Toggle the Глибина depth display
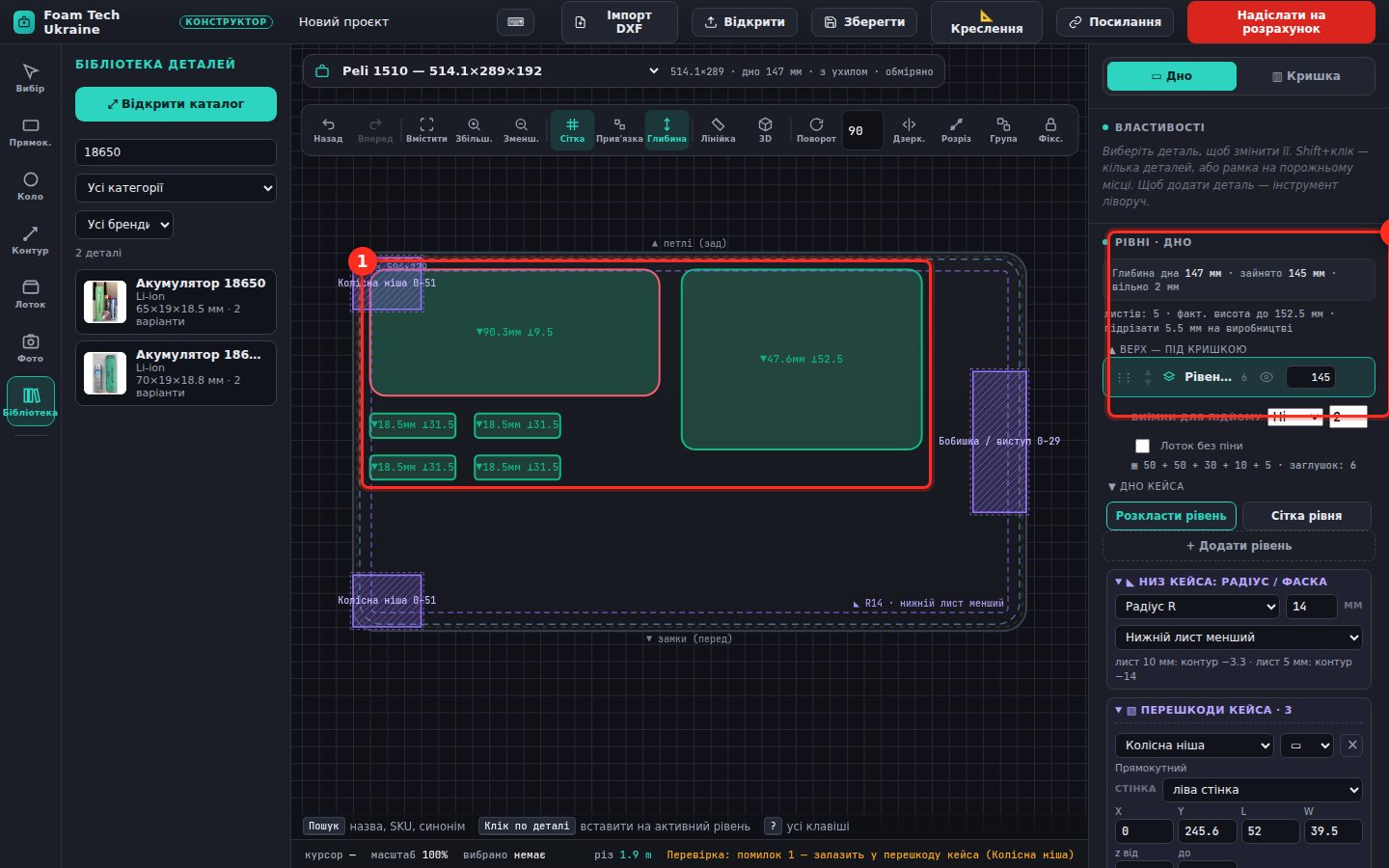Screen dimensions: 1389x868 pos(667,130)
